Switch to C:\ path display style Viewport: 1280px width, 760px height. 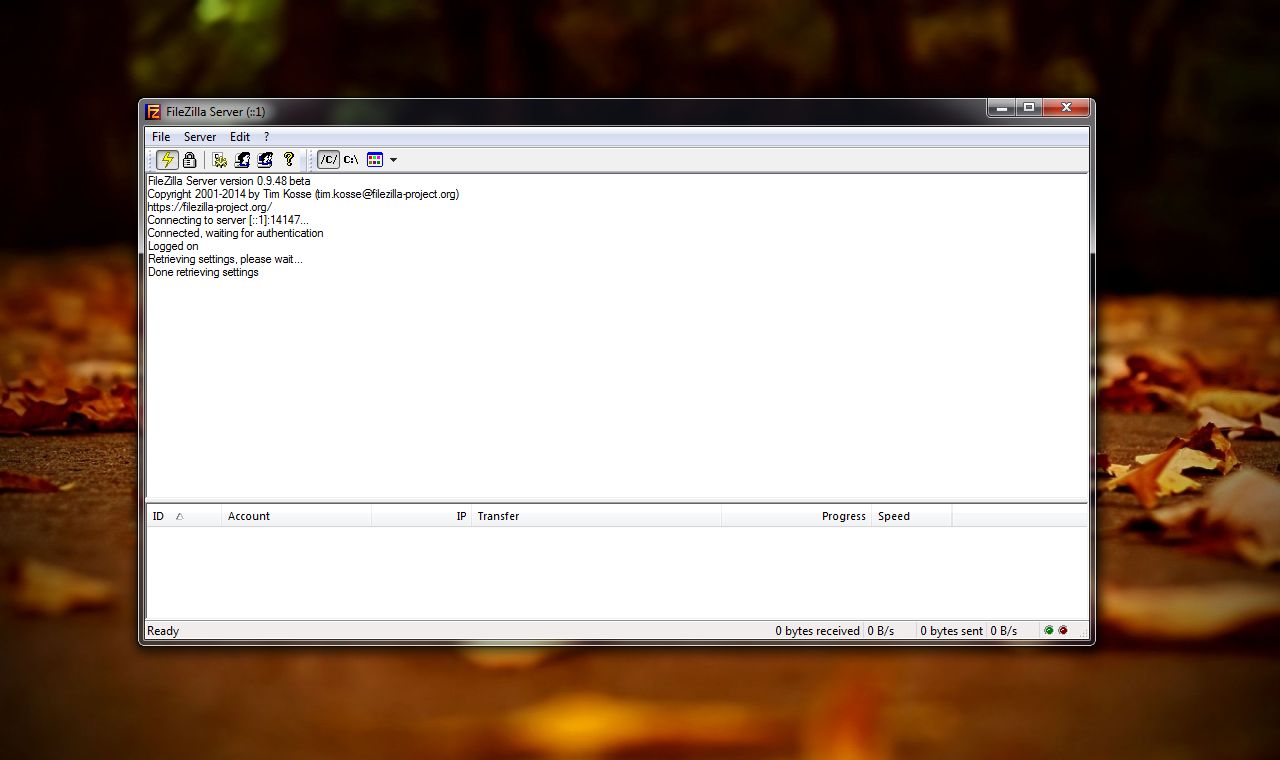point(351,160)
